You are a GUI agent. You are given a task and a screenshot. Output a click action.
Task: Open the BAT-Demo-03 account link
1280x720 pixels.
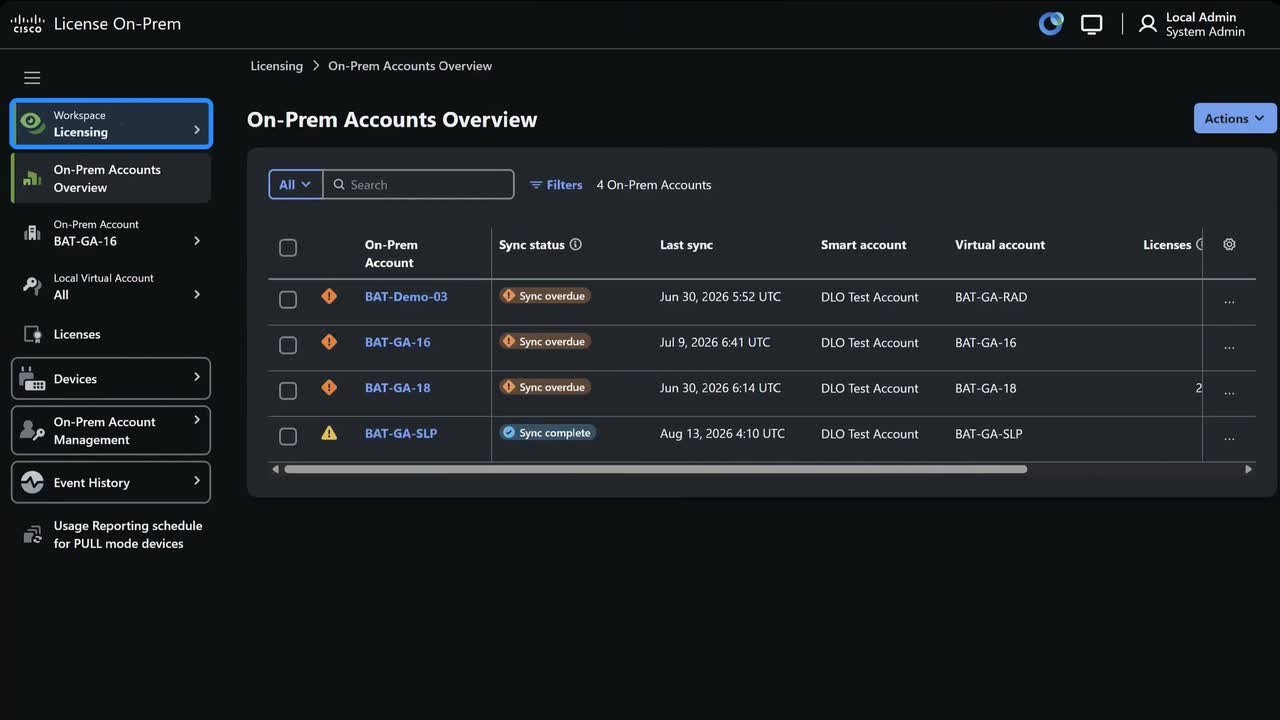point(406,297)
